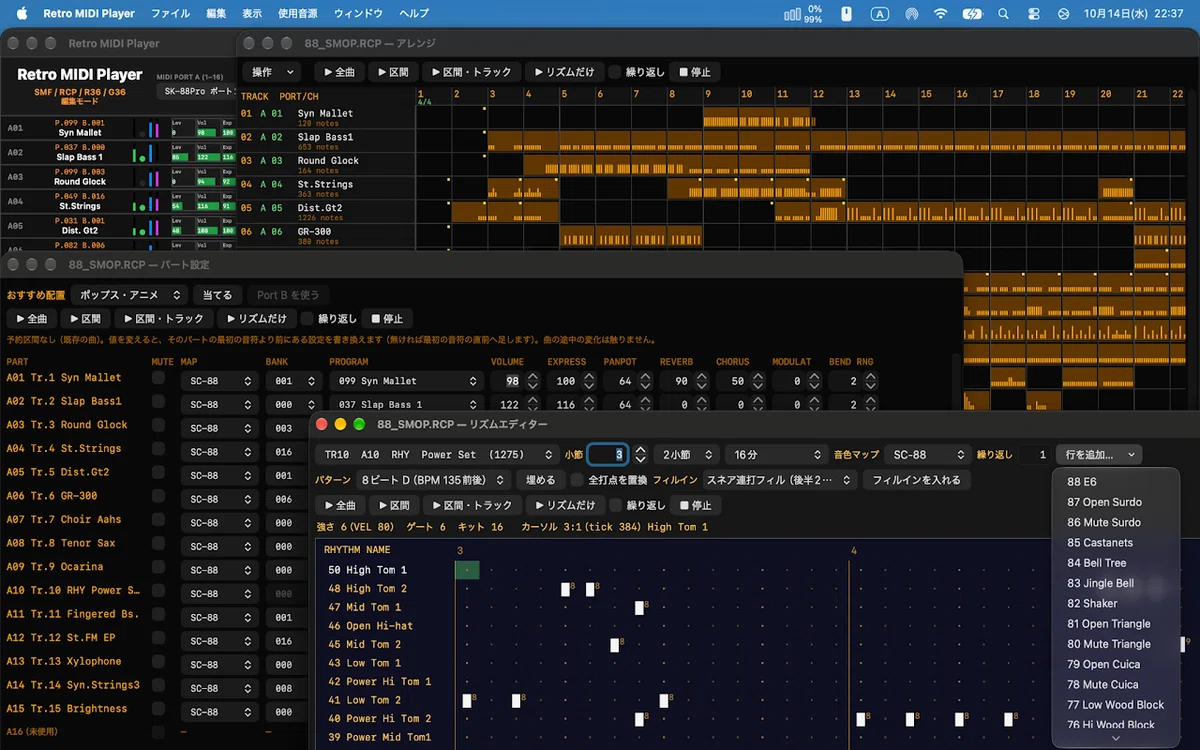The height and width of the screenshot is (750, 1200).
Task: Click the 小節 stepper arrows in Rhythm Editor
Action: pyautogui.click(x=640, y=454)
